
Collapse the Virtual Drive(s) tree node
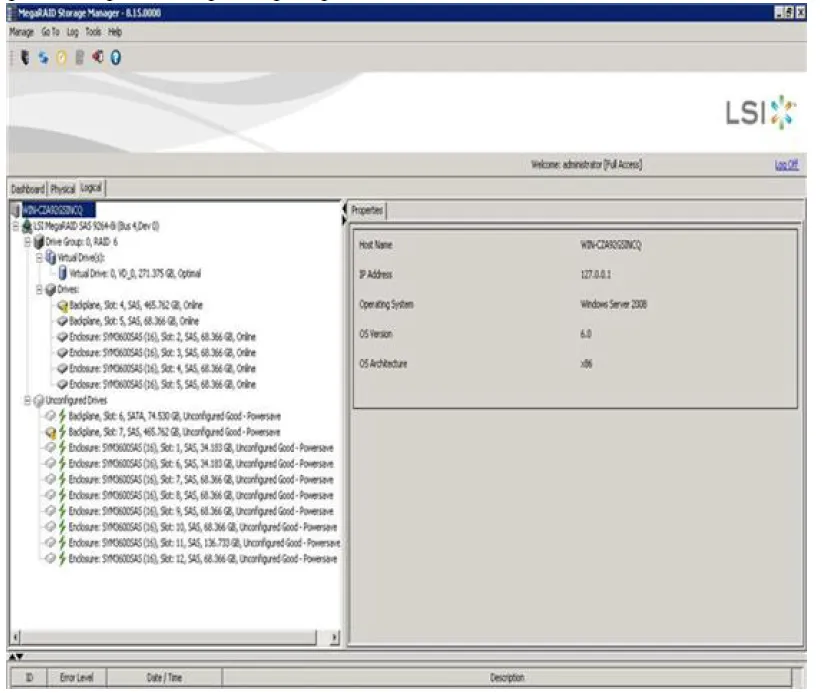coord(37,257)
